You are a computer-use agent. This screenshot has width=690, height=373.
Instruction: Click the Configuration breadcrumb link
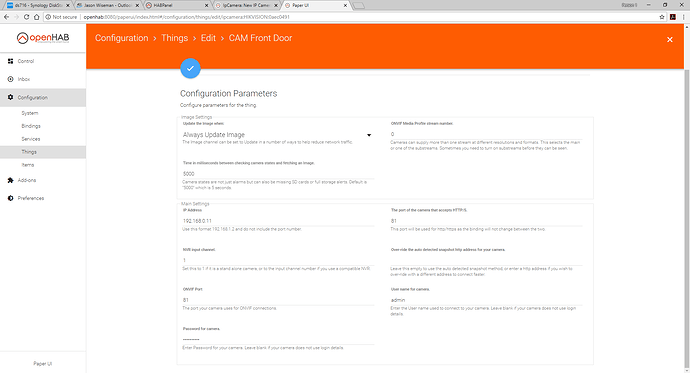point(121,38)
